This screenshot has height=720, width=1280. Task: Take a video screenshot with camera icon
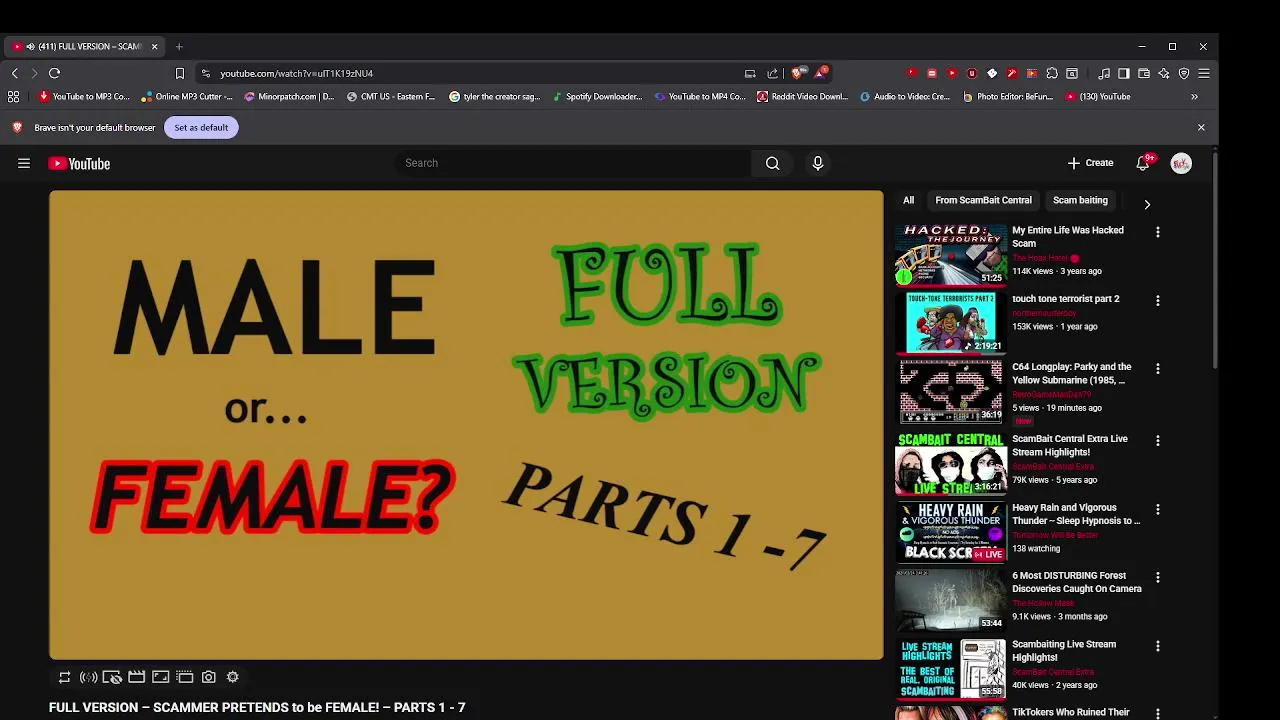[x=208, y=677]
